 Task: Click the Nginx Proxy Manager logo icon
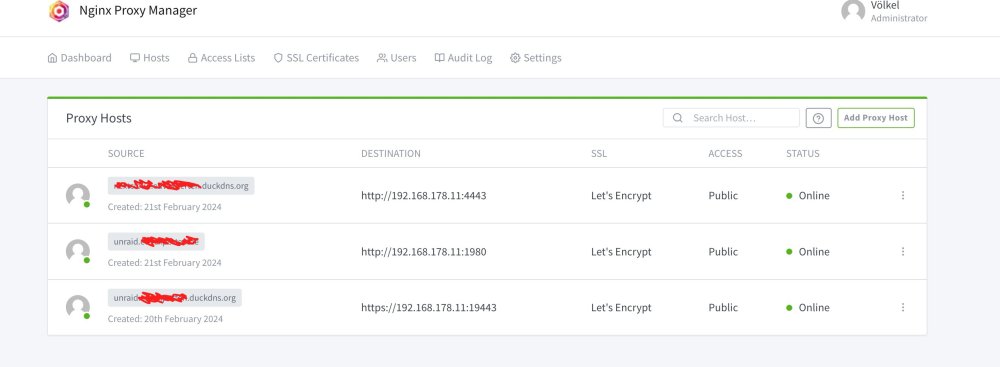tap(59, 11)
